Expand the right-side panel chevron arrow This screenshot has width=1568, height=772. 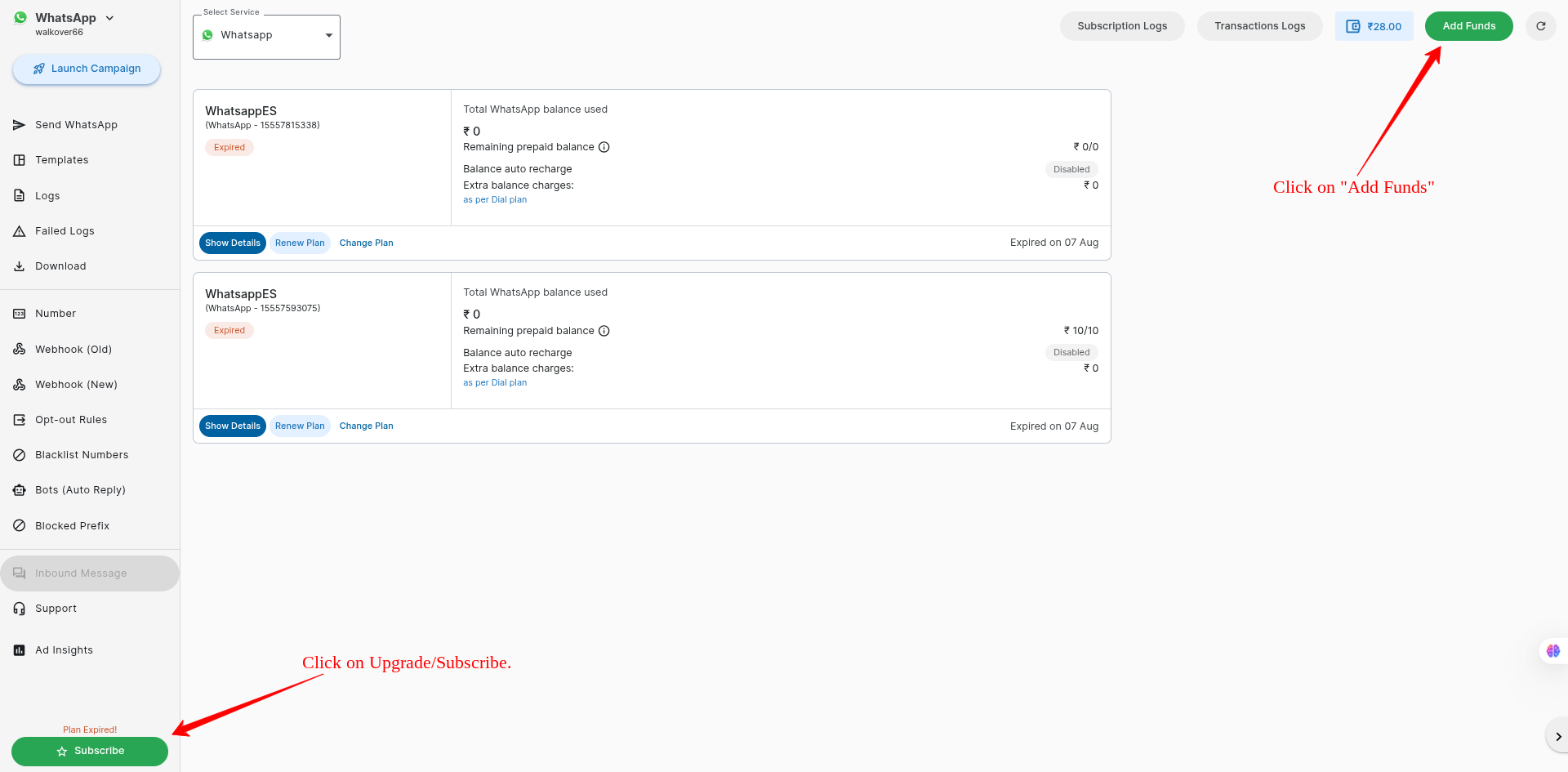1557,737
